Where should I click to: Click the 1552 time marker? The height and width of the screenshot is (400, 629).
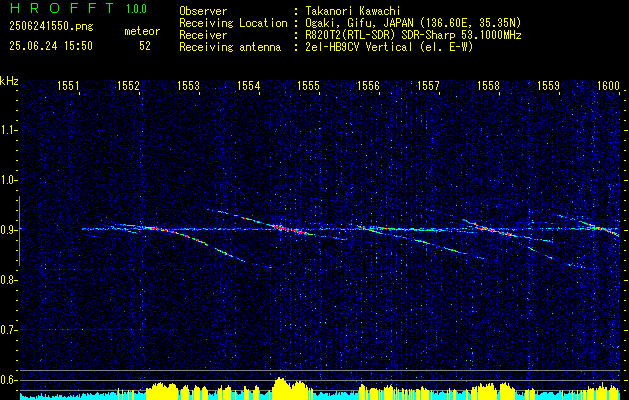tap(128, 85)
